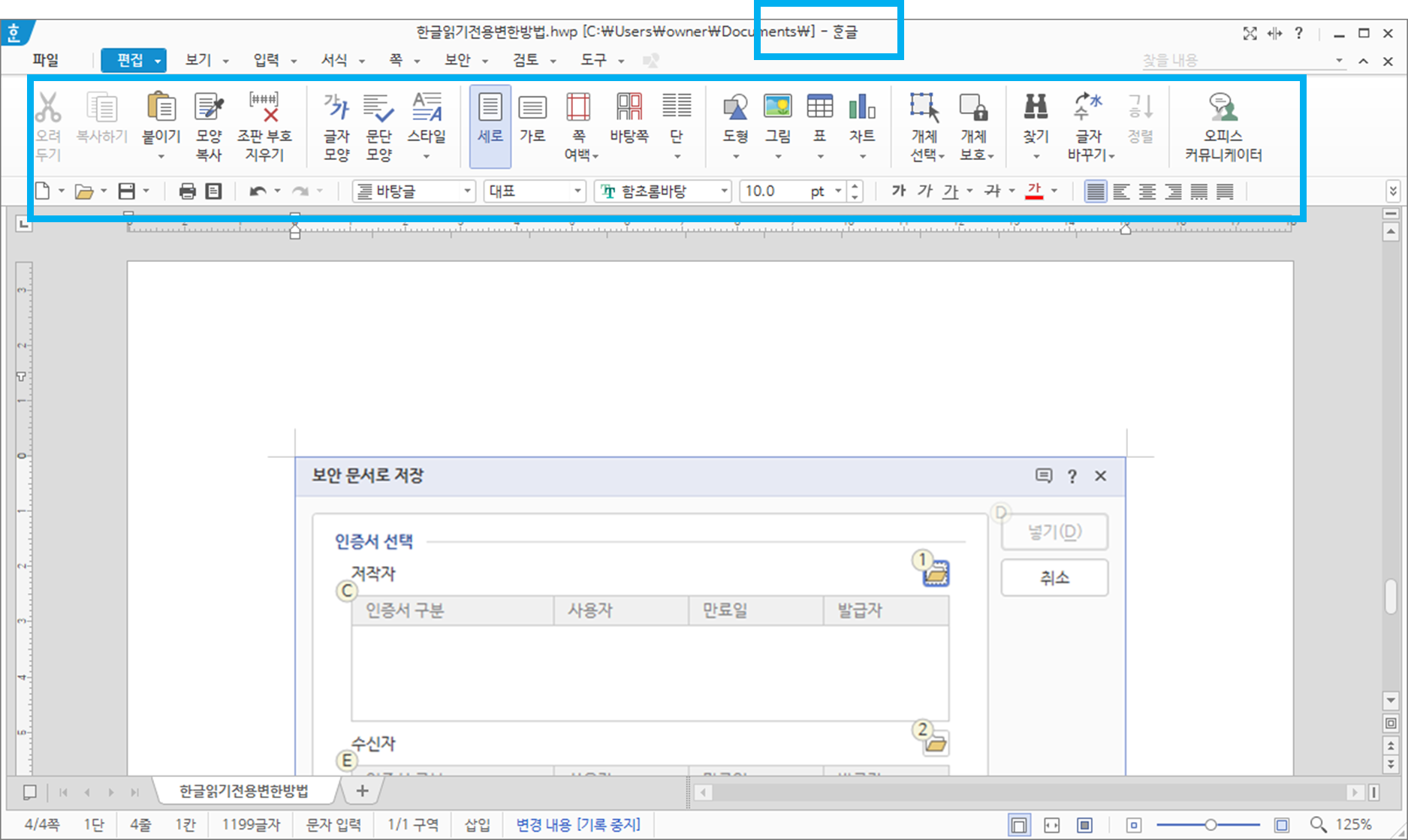1408x840 pixels.
Task: Click the 찾기 (Find) binoculars icon
Action: pyautogui.click(x=1035, y=120)
